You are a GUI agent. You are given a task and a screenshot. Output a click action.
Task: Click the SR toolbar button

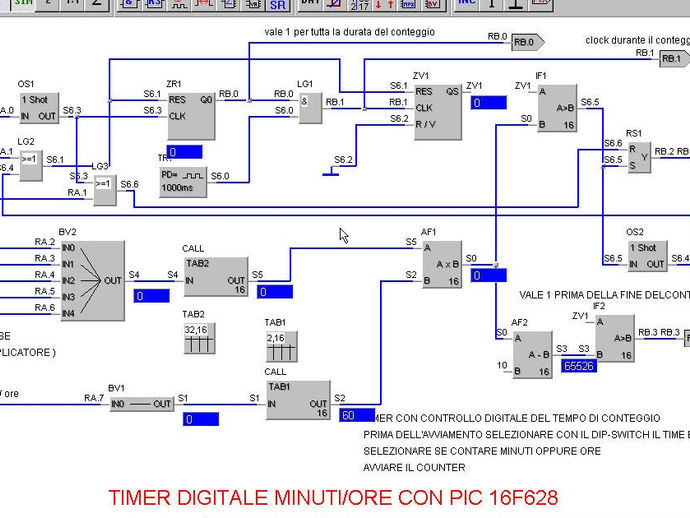[278, 6]
